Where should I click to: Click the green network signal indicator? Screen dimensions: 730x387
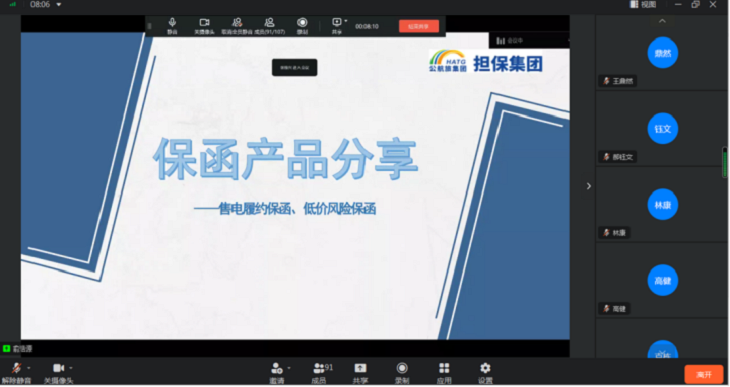click(x=13, y=5)
